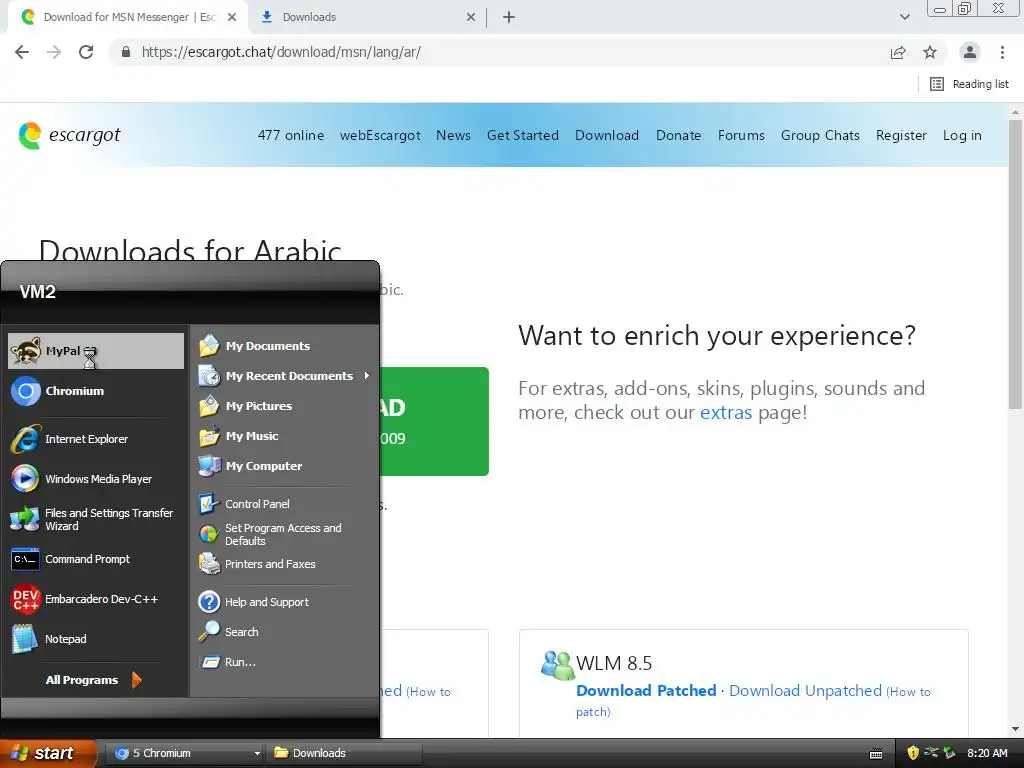
Task: Launch Embarcadero Dev-C++
Action: coord(95,599)
